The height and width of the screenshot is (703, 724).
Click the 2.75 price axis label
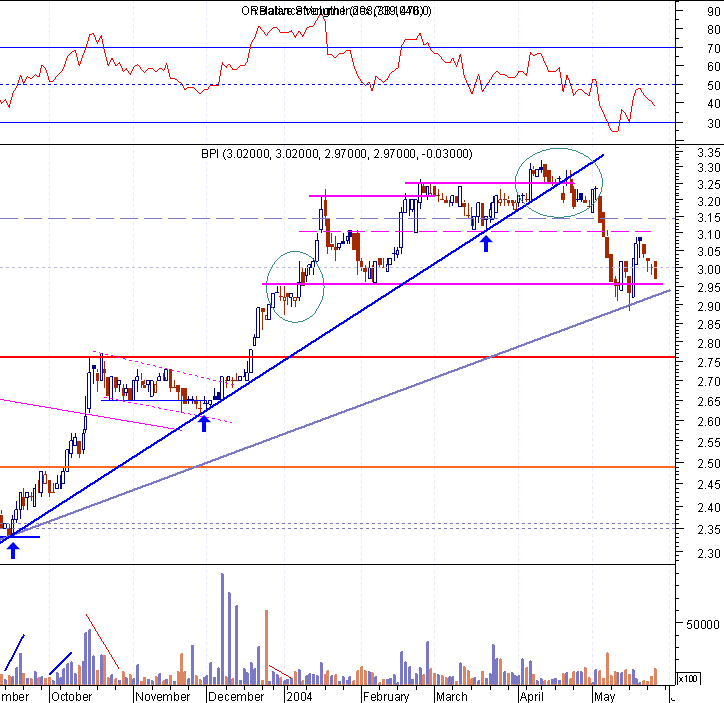pyautogui.click(x=709, y=362)
